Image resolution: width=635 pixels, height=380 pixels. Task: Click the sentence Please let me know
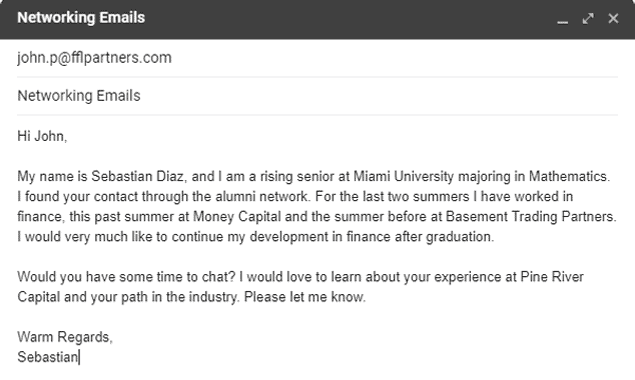(305, 297)
